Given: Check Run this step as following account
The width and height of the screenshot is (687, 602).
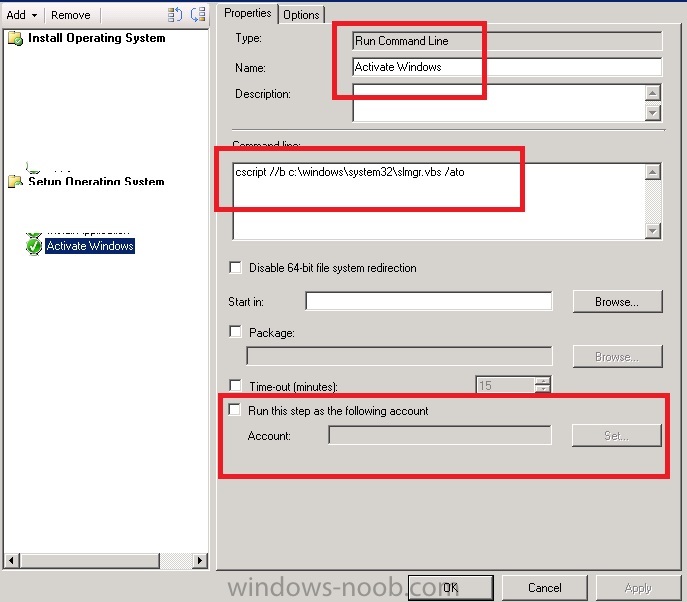Looking at the screenshot, I should point(235,410).
